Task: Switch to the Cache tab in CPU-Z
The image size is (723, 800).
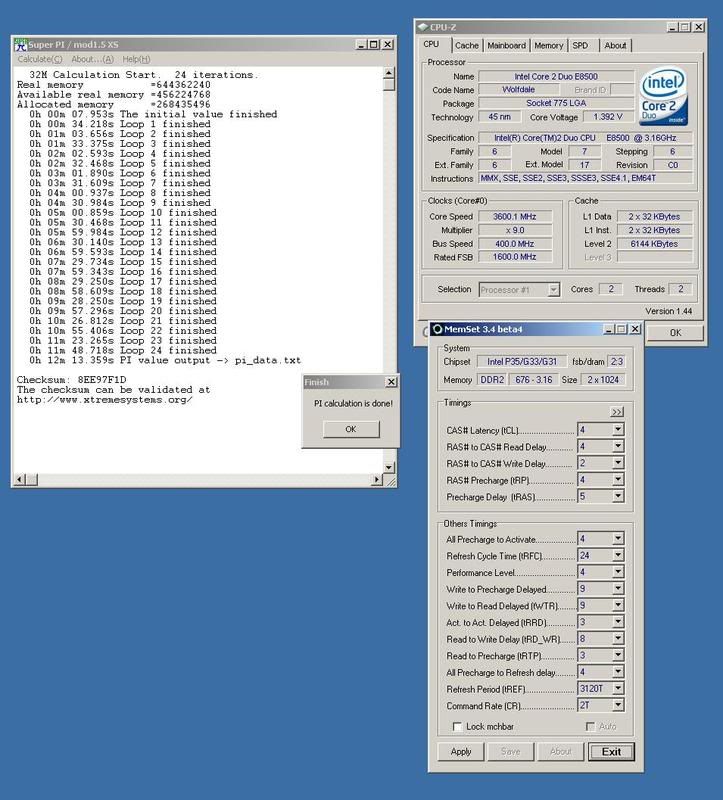Action: (467, 45)
